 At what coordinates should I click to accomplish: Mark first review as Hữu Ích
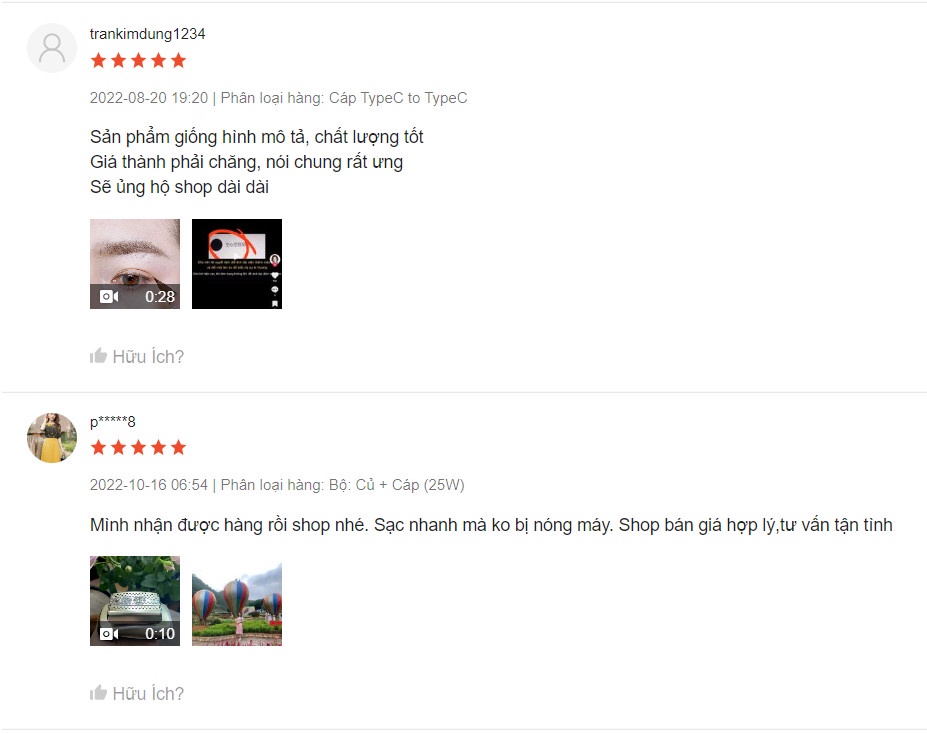(137, 356)
